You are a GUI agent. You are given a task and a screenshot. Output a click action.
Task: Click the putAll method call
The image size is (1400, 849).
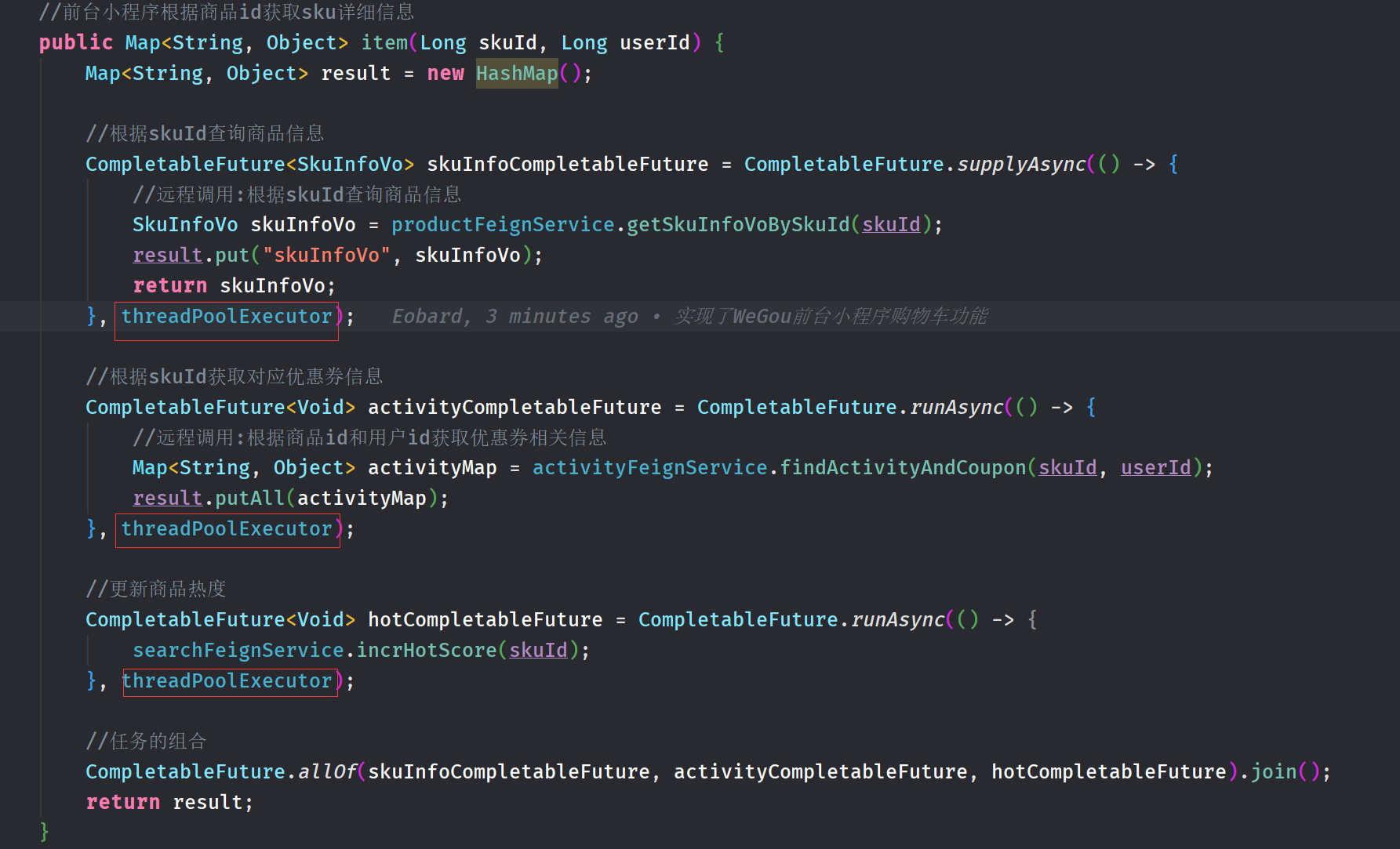click(250, 499)
